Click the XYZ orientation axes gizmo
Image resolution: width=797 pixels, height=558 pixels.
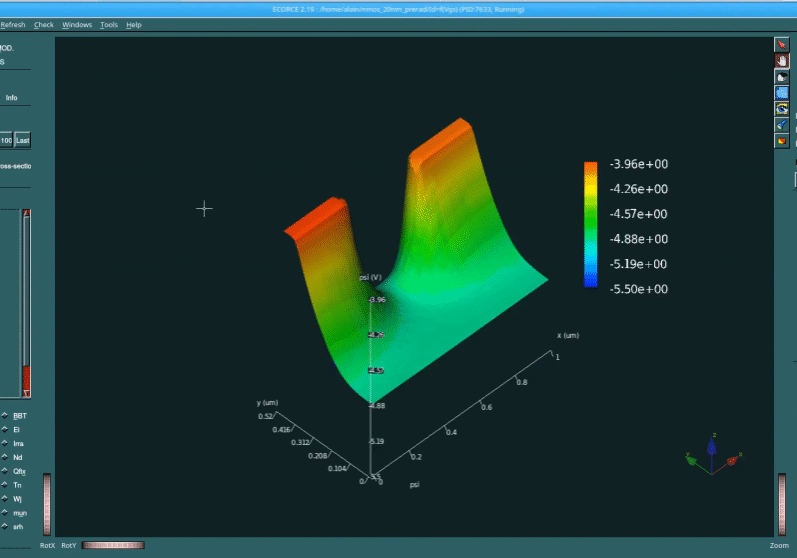pyautogui.click(x=712, y=452)
